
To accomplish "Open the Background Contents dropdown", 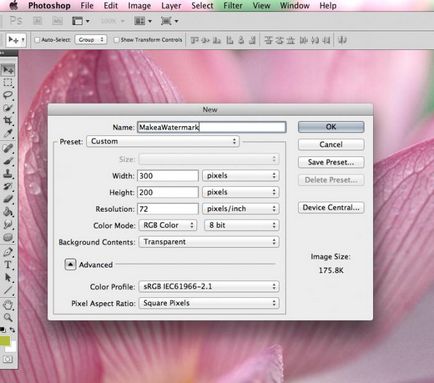I will [209, 242].
